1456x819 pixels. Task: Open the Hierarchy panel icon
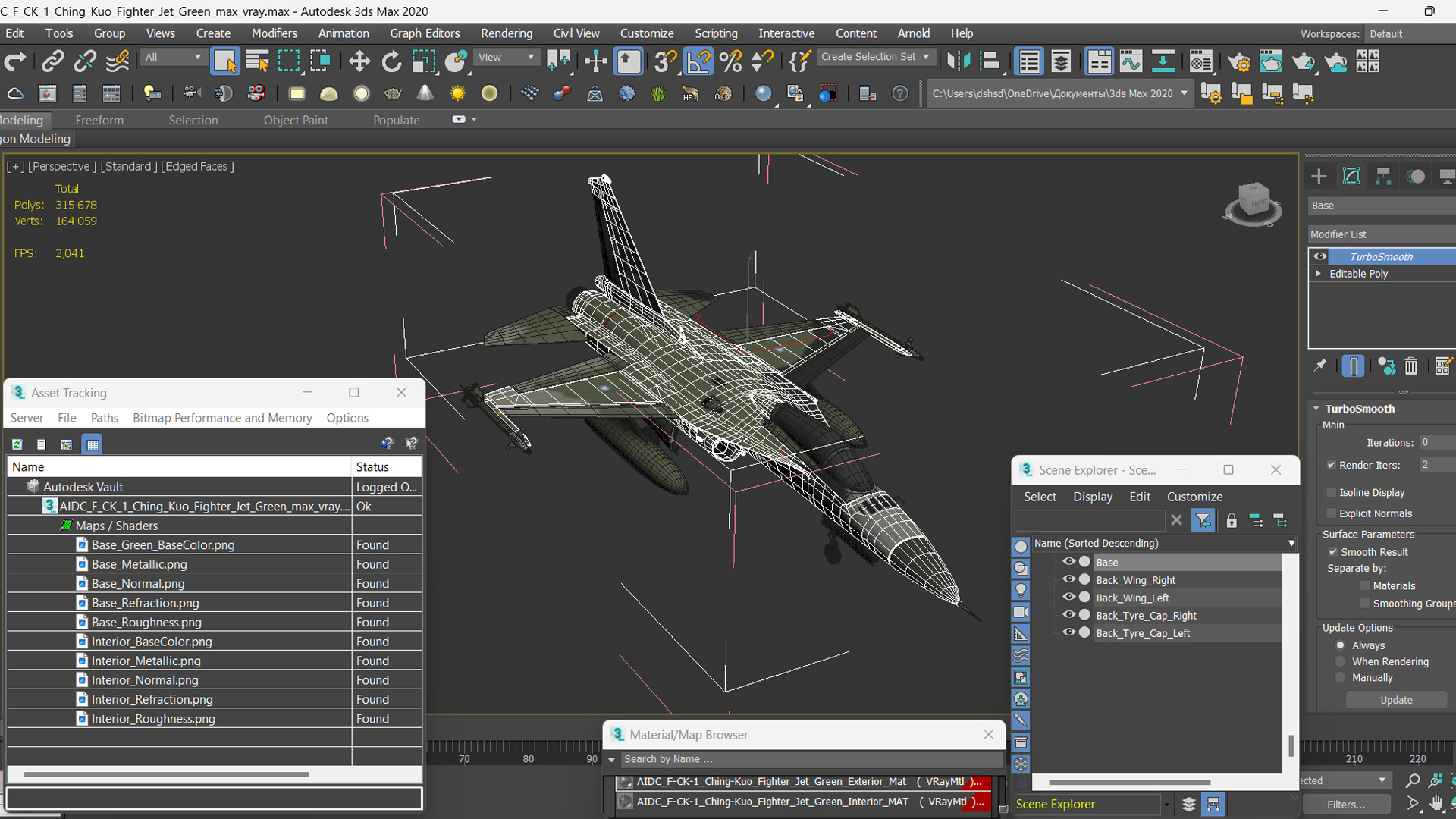pos(1383,176)
